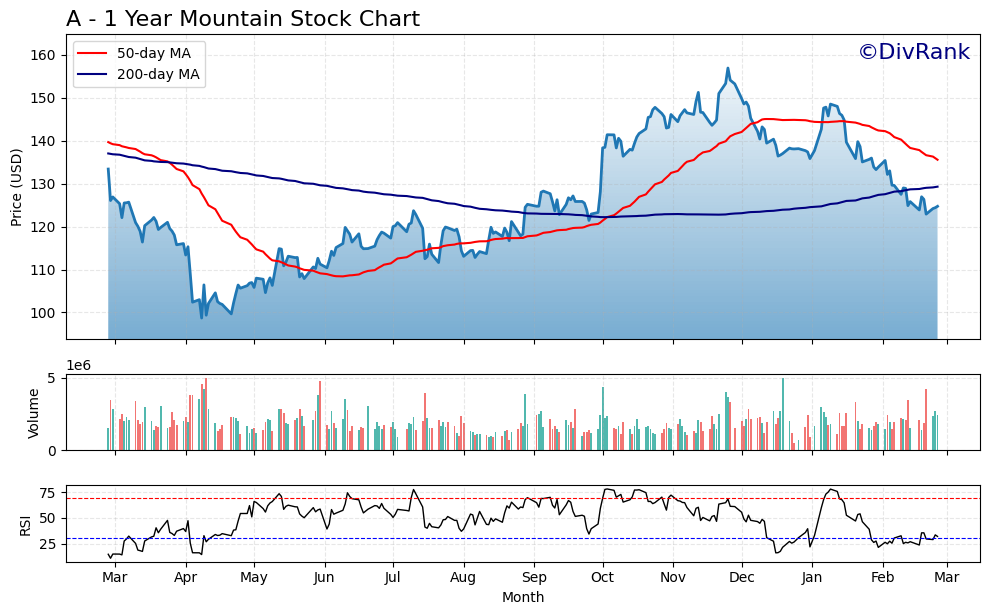989x615 pixels.
Task: Click the RSI overbought dashed red line
Action: (500, 497)
